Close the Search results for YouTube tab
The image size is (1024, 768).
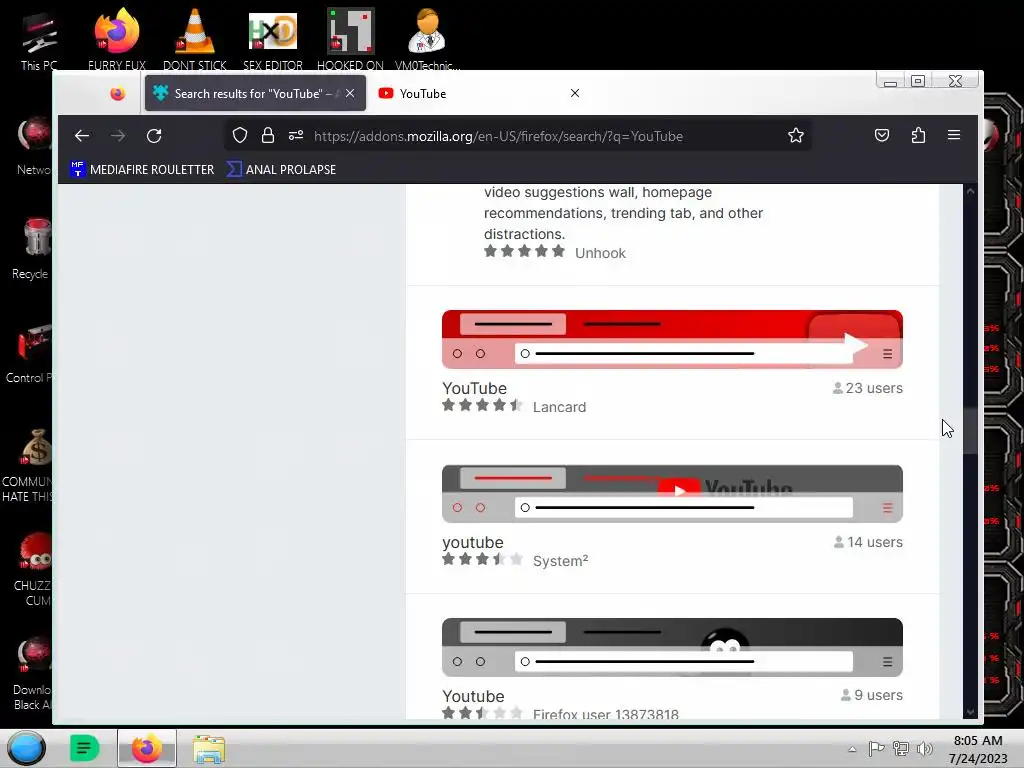click(x=350, y=93)
